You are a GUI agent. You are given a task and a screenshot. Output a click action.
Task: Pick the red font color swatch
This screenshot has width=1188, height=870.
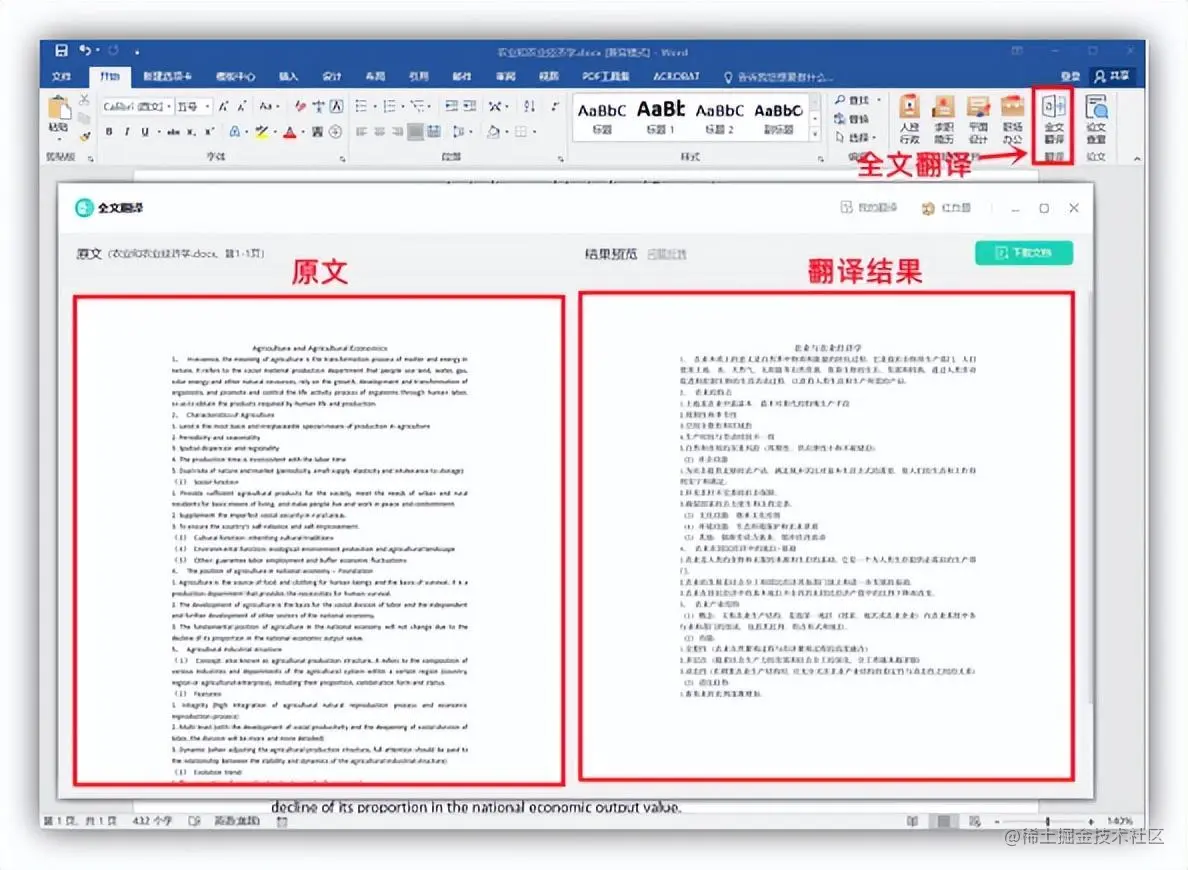pyautogui.click(x=289, y=133)
